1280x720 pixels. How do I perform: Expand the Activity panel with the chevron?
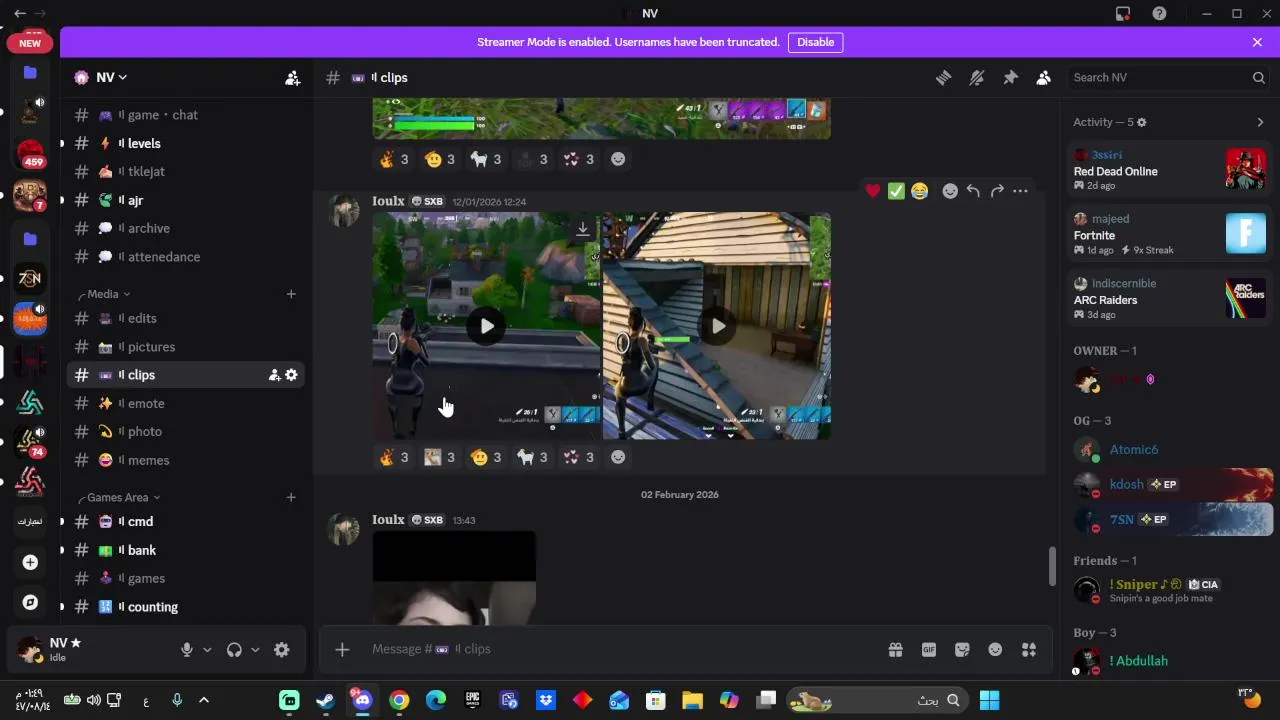[x=1260, y=122]
